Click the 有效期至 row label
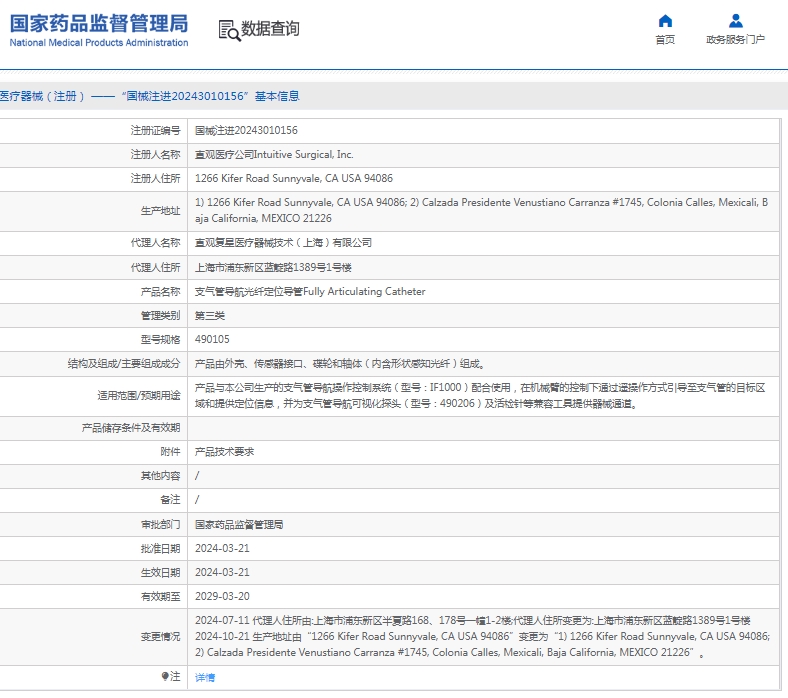The height and width of the screenshot is (698, 788). (x=160, y=596)
